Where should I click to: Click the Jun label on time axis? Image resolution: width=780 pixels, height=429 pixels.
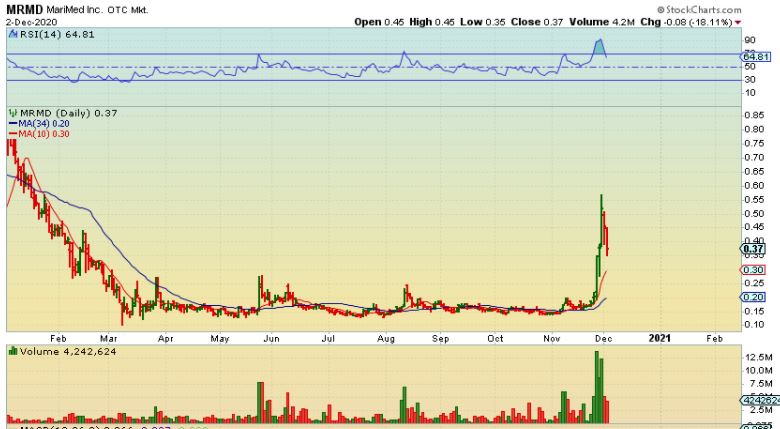coord(272,338)
